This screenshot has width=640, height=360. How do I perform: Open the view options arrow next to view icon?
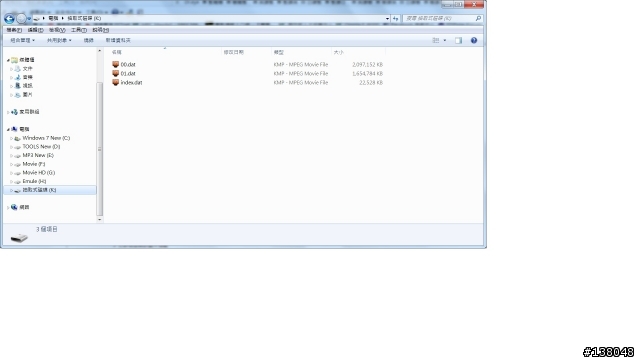(x=444, y=40)
